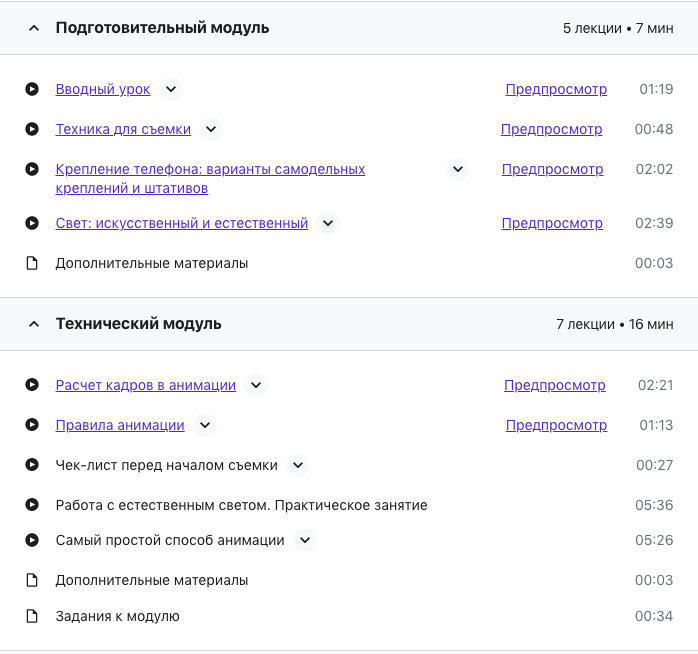The image size is (698, 654).
Task: Click play icon beside Правила анимации
Action: (x=32, y=425)
